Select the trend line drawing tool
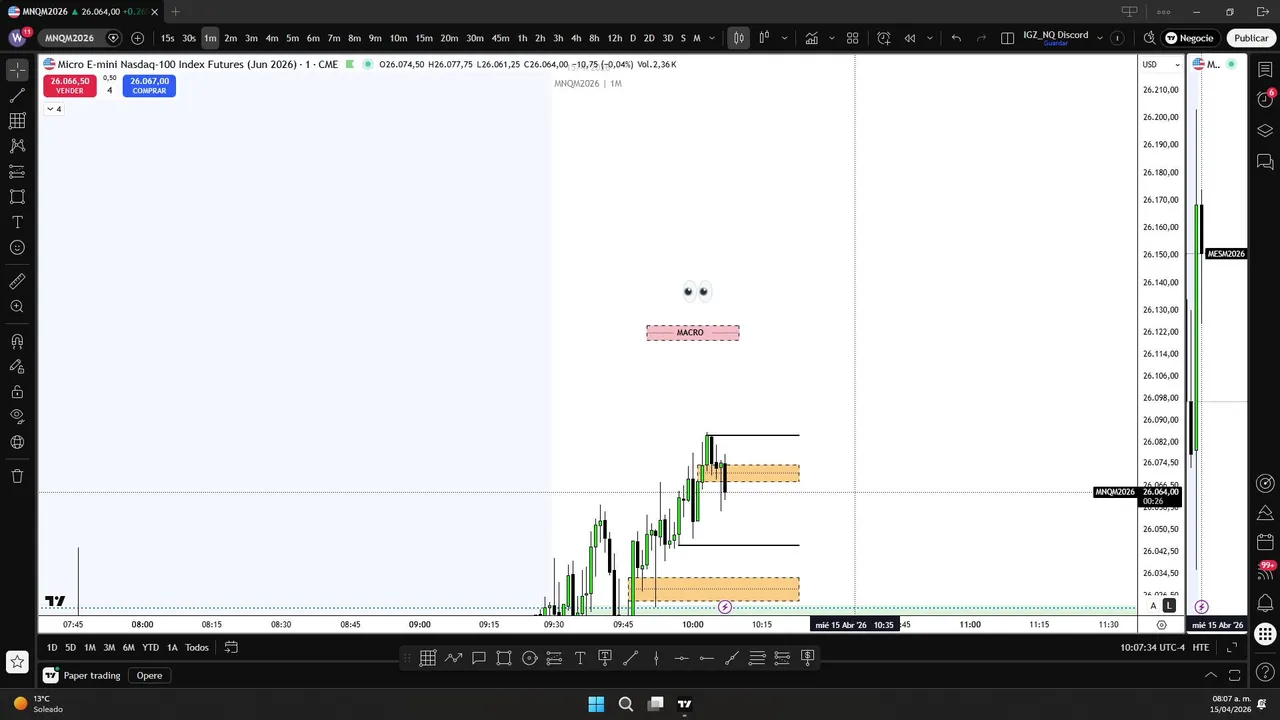1280x720 pixels. [x=17, y=96]
